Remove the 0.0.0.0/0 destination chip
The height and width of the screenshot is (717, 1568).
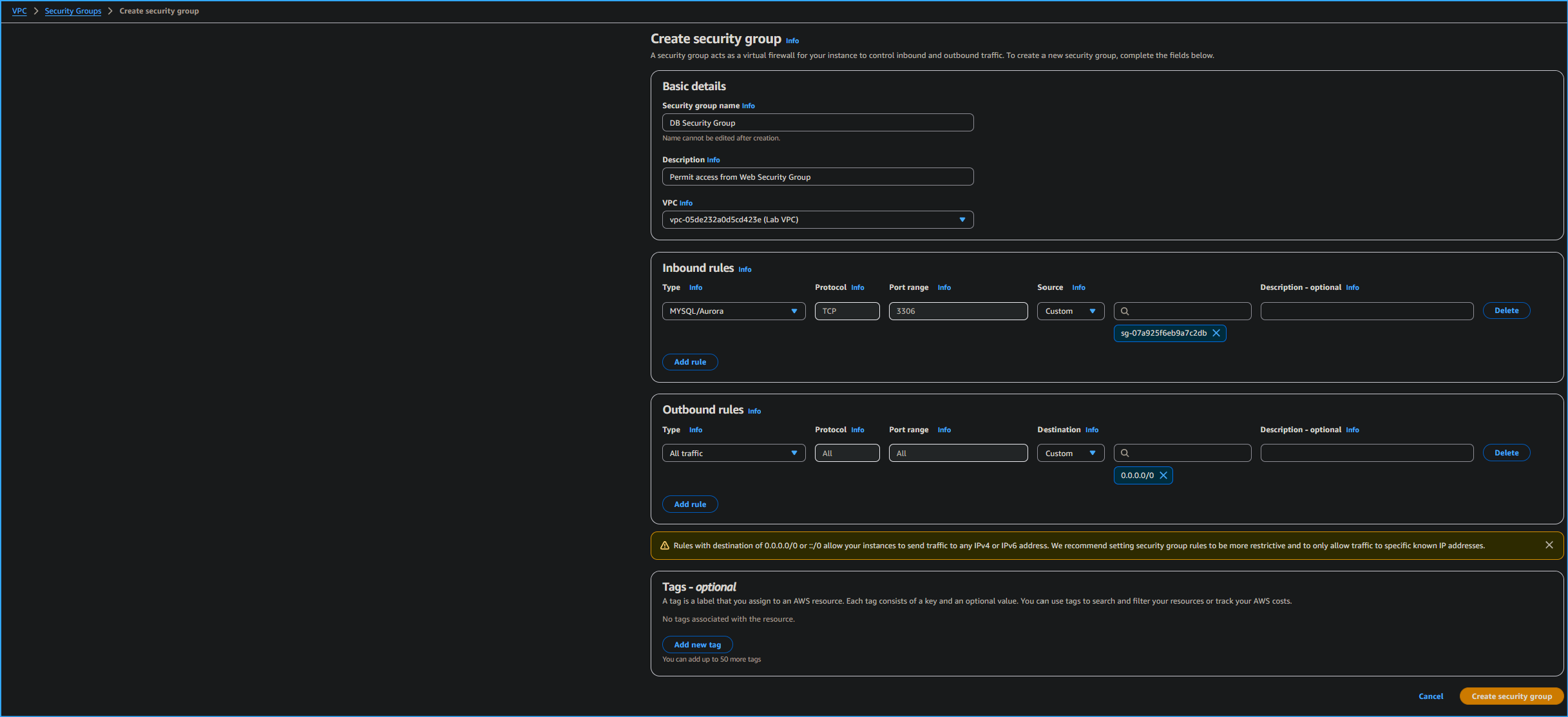pos(1163,475)
